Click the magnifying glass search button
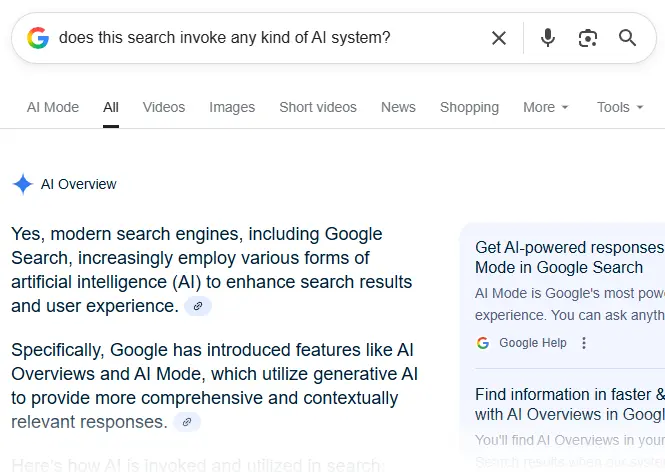Image resolution: width=665 pixels, height=472 pixels. tap(628, 38)
